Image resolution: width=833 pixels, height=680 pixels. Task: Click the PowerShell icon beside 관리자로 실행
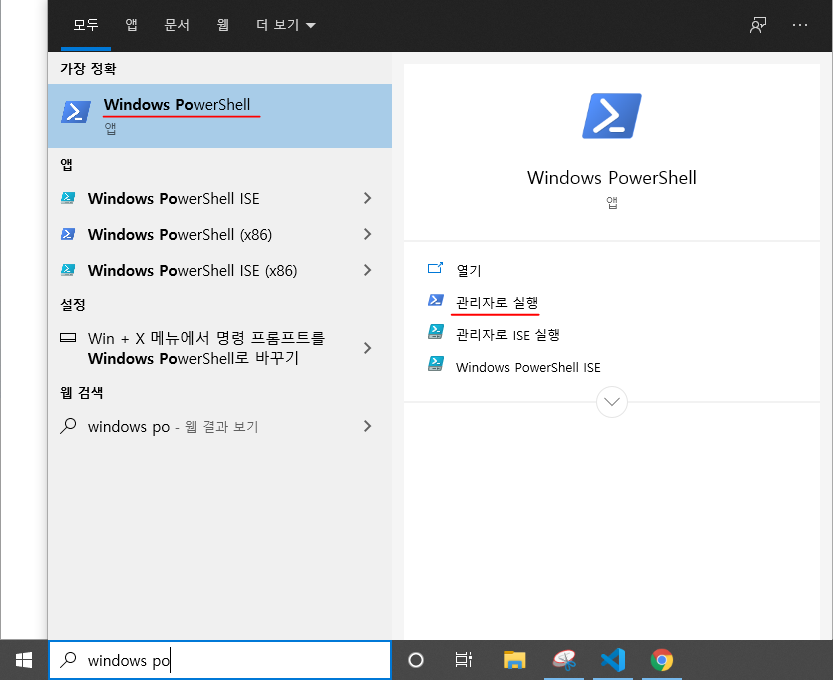click(436, 300)
